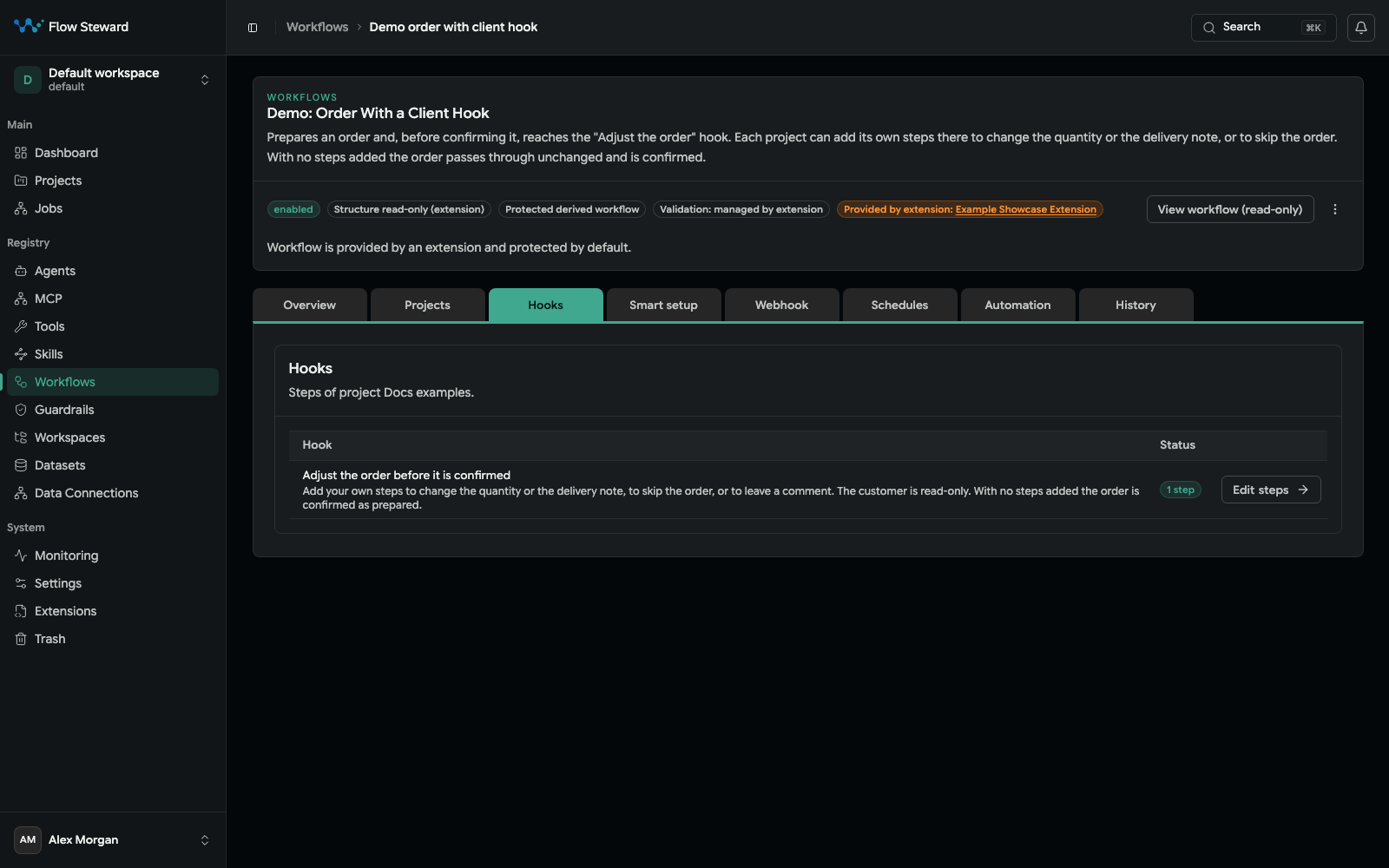Click the Edit steps button
1389x868 pixels.
click(x=1271, y=490)
